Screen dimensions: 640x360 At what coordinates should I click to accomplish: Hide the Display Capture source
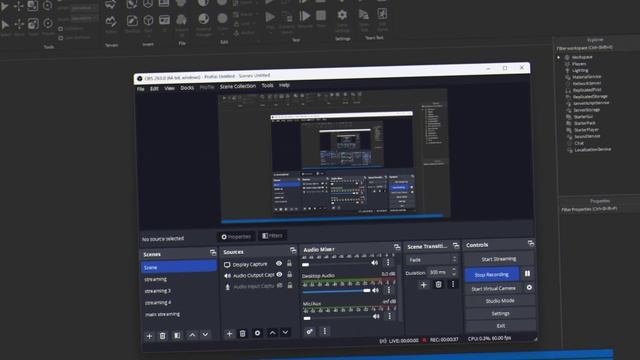[x=279, y=263]
